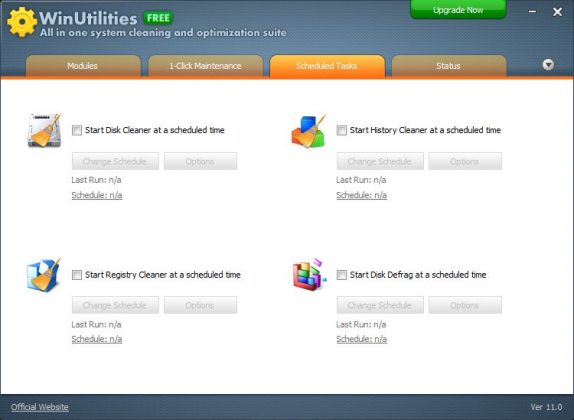Switch to the Modules tab
This screenshot has height=420, width=574.
[x=83, y=66]
